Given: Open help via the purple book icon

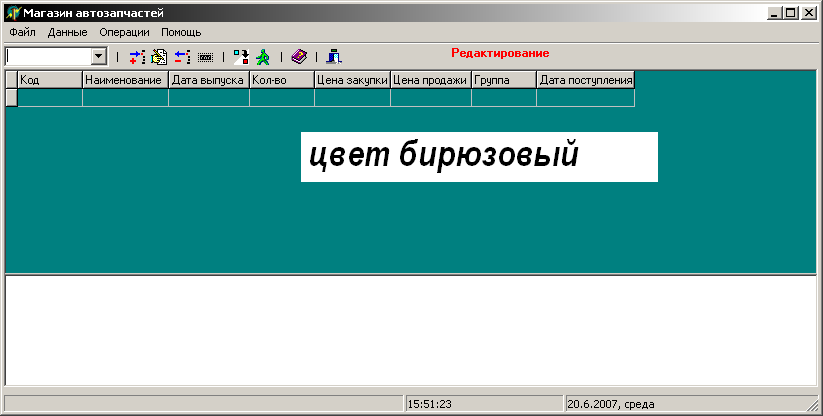Looking at the screenshot, I should tap(299, 56).
